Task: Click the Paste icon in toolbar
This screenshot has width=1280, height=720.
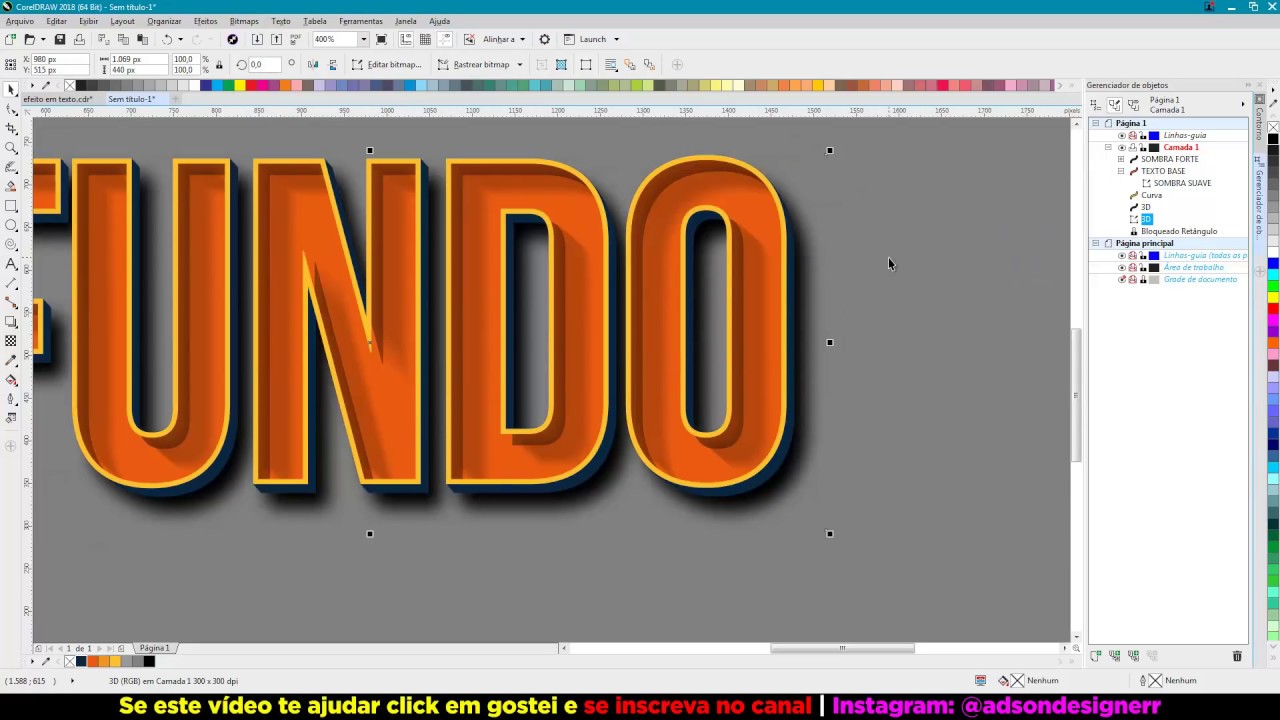Action: coord(142,39)
